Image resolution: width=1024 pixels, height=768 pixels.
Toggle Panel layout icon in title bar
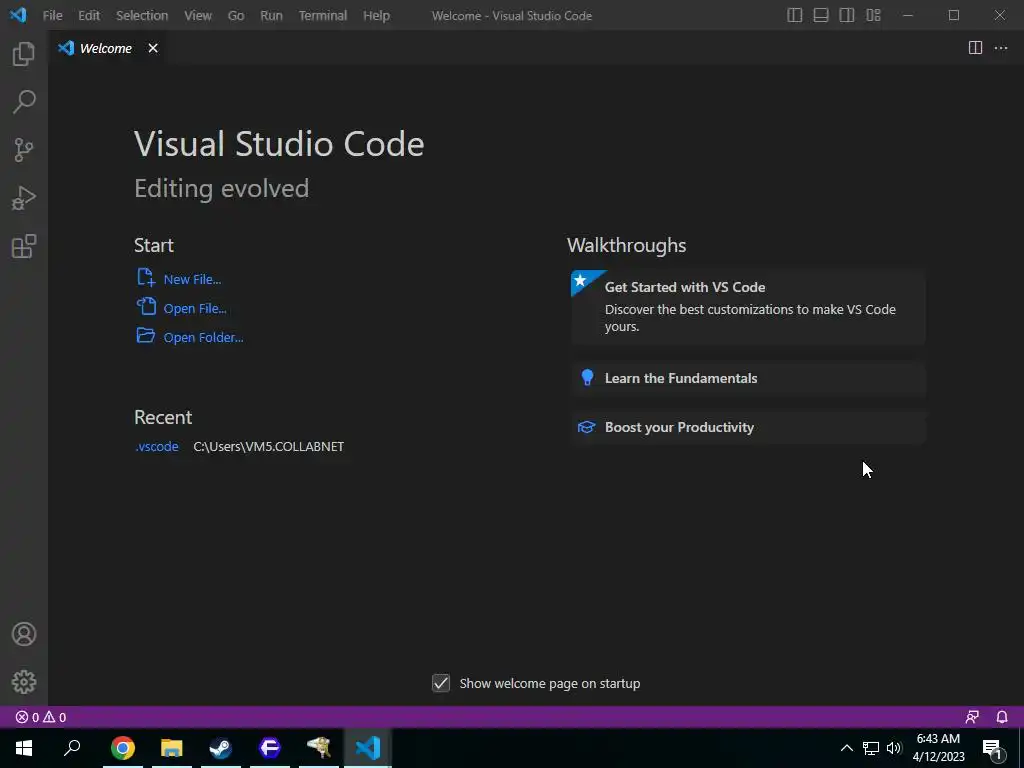point(821,15)
